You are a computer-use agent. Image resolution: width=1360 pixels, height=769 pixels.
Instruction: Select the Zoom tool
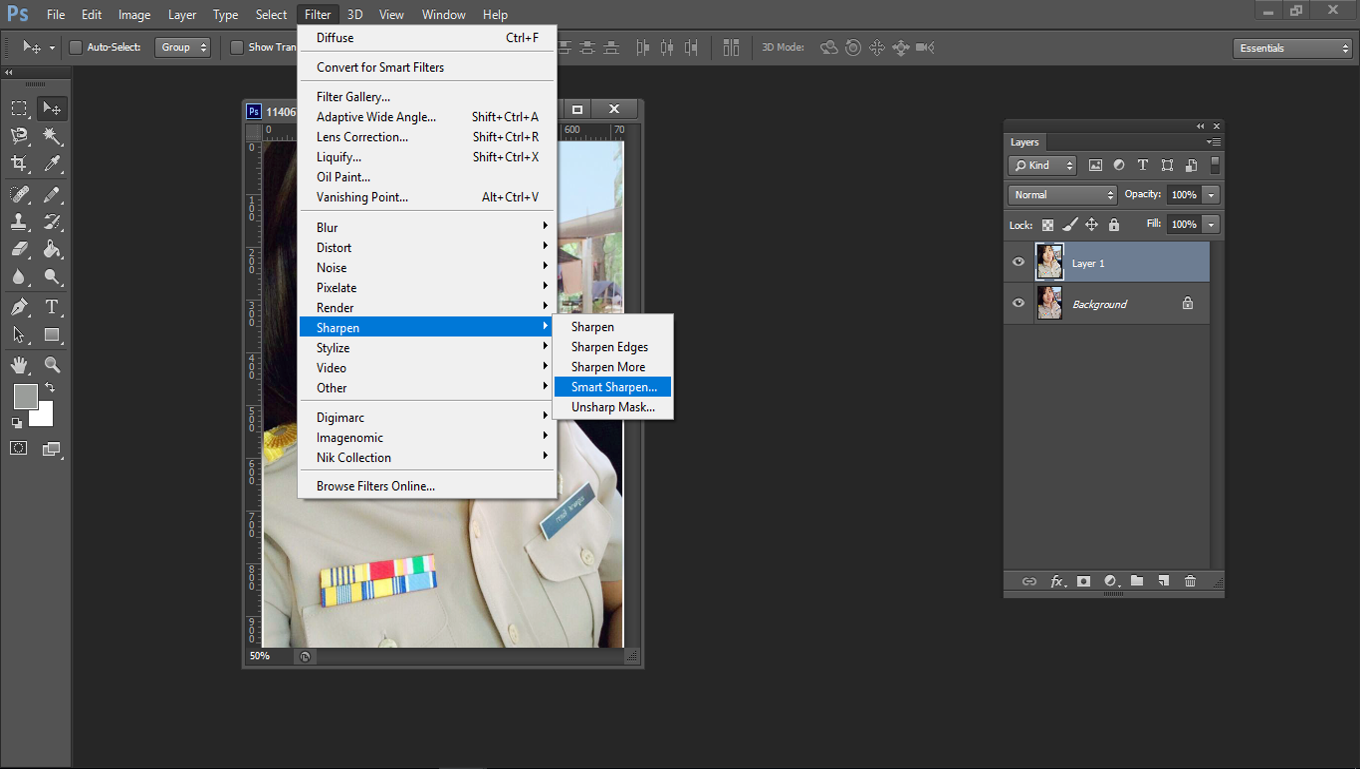pyautogui.click(x=52, y=365)
